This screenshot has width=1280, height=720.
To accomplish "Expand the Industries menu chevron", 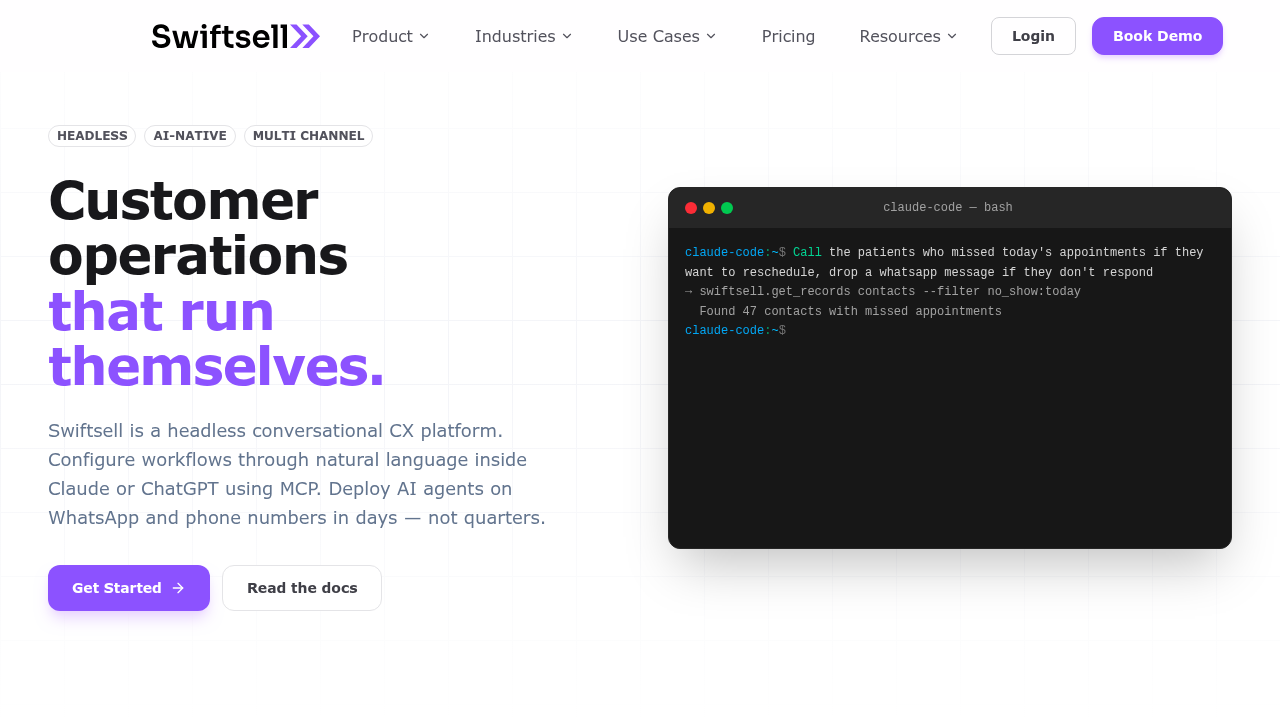I will [567, 36].
